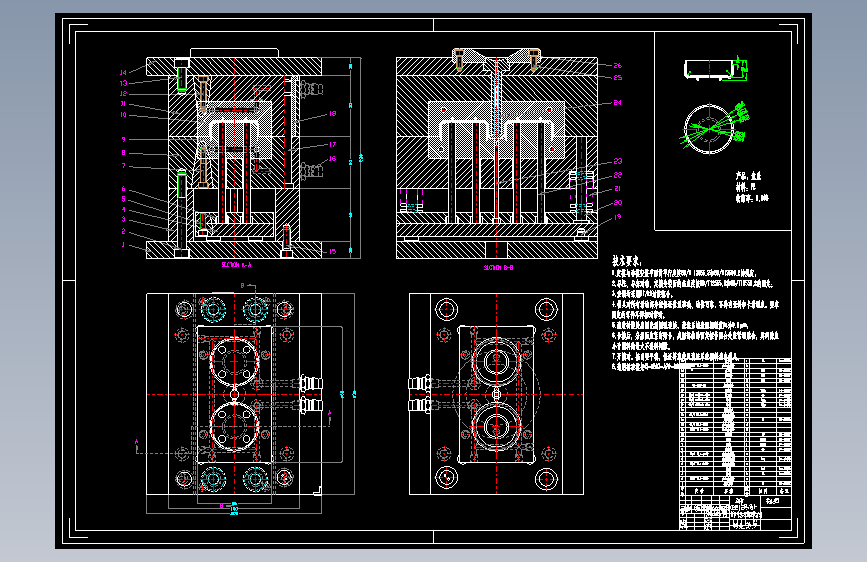867x562 pixels.
Task: Pick the part number 16 label
Action: [332, 158]
